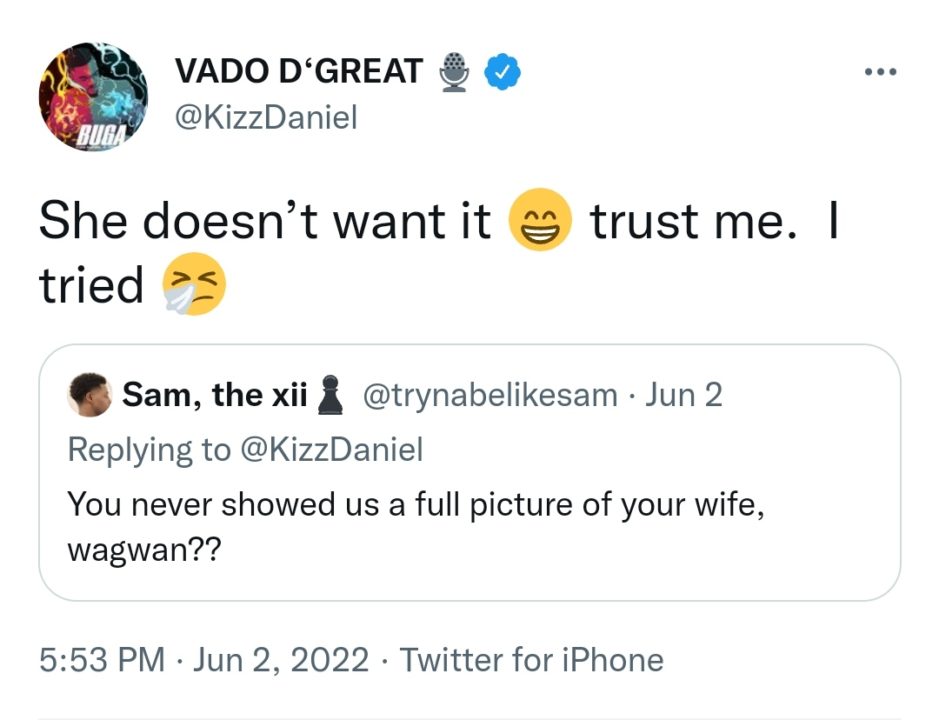Click the Jun 2, 2022 date
This screenshot has height=720, width=939.
click(282, 660)
